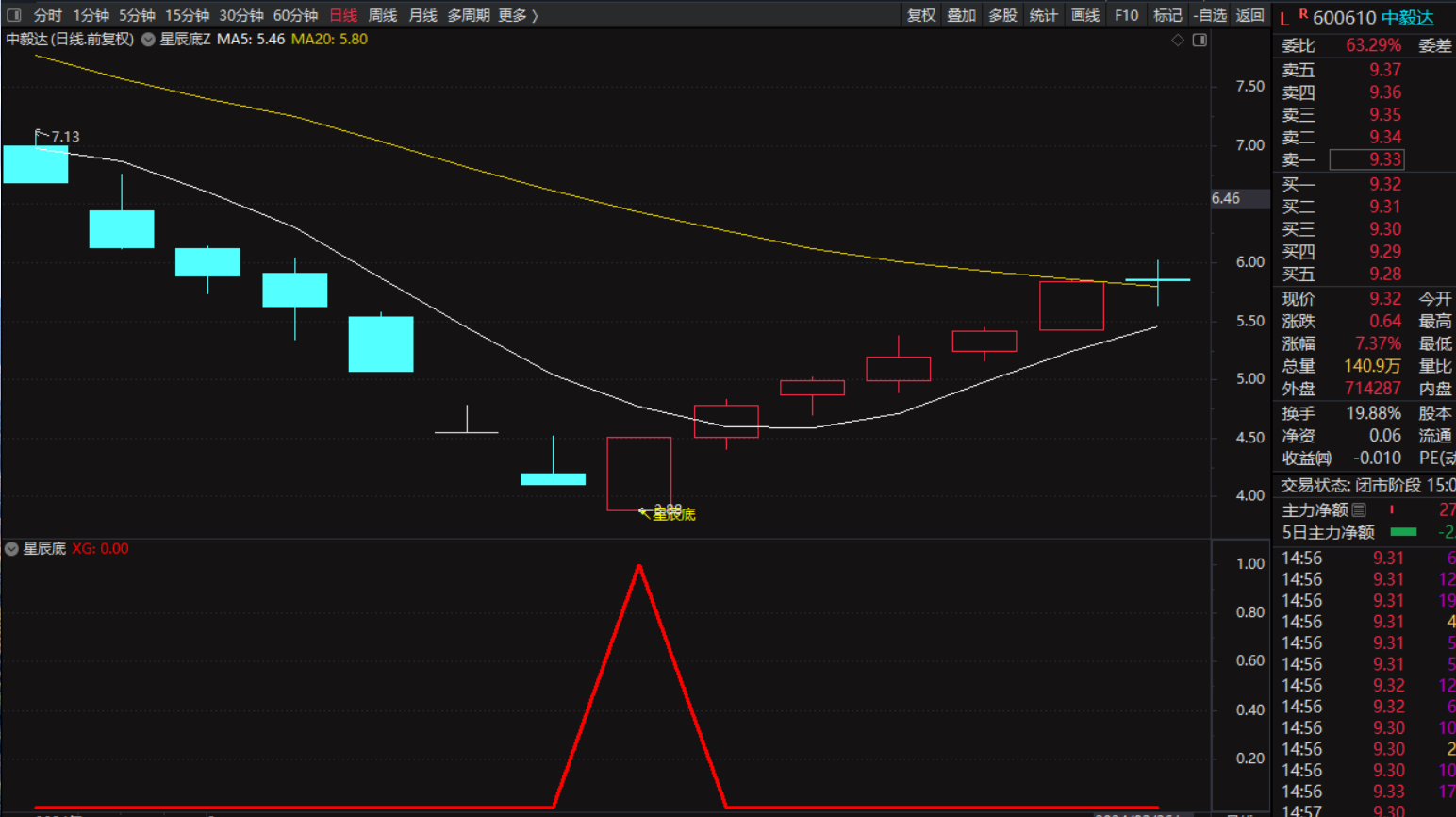Screen dimensions: 1456x817
Task: Open the 主力净额 details list icon
Action: [x=1359, y=510]
